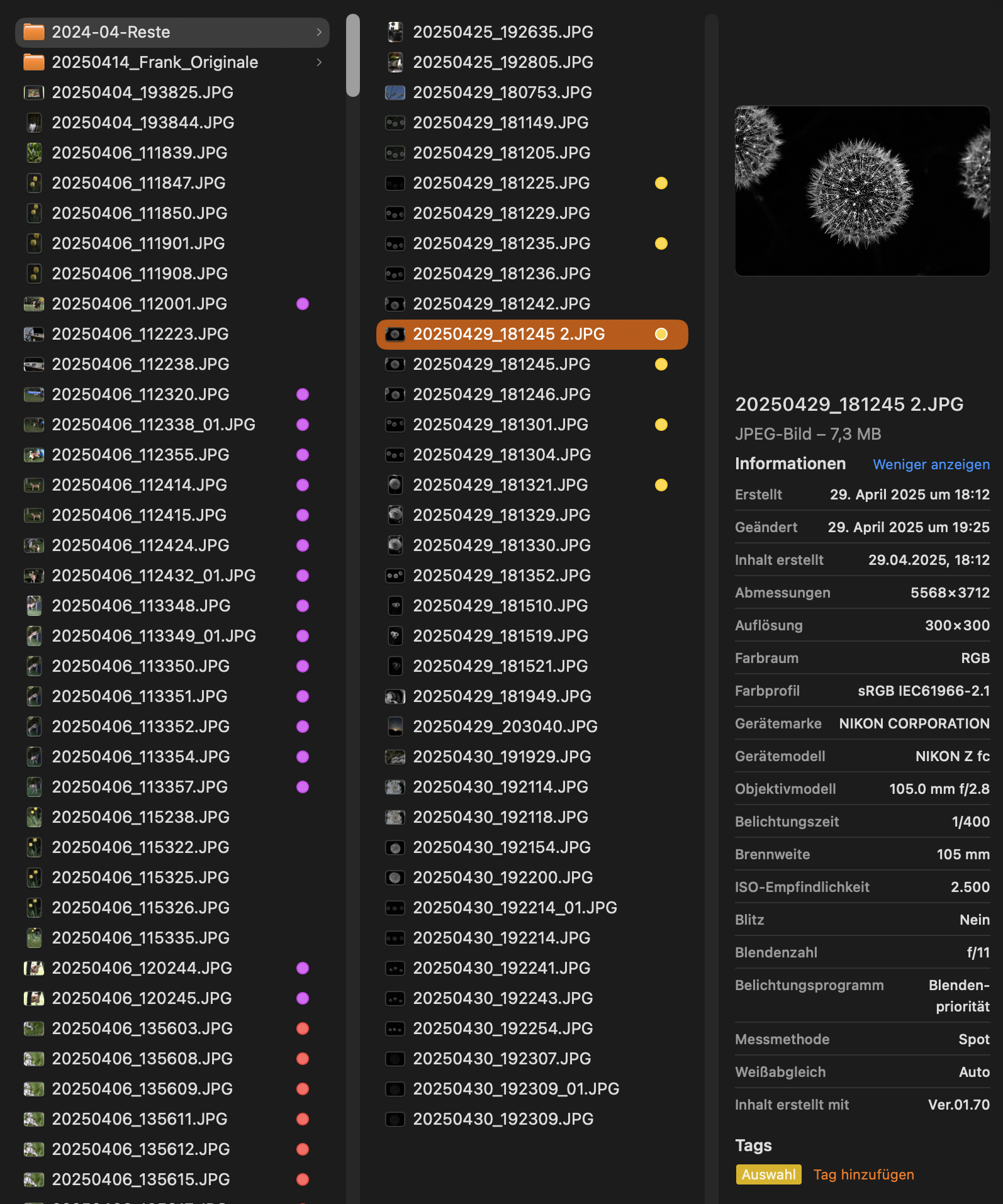Expand the 2024-04-Reste folder chevron
This screenshot has height=1204, width=1003.
319,32
